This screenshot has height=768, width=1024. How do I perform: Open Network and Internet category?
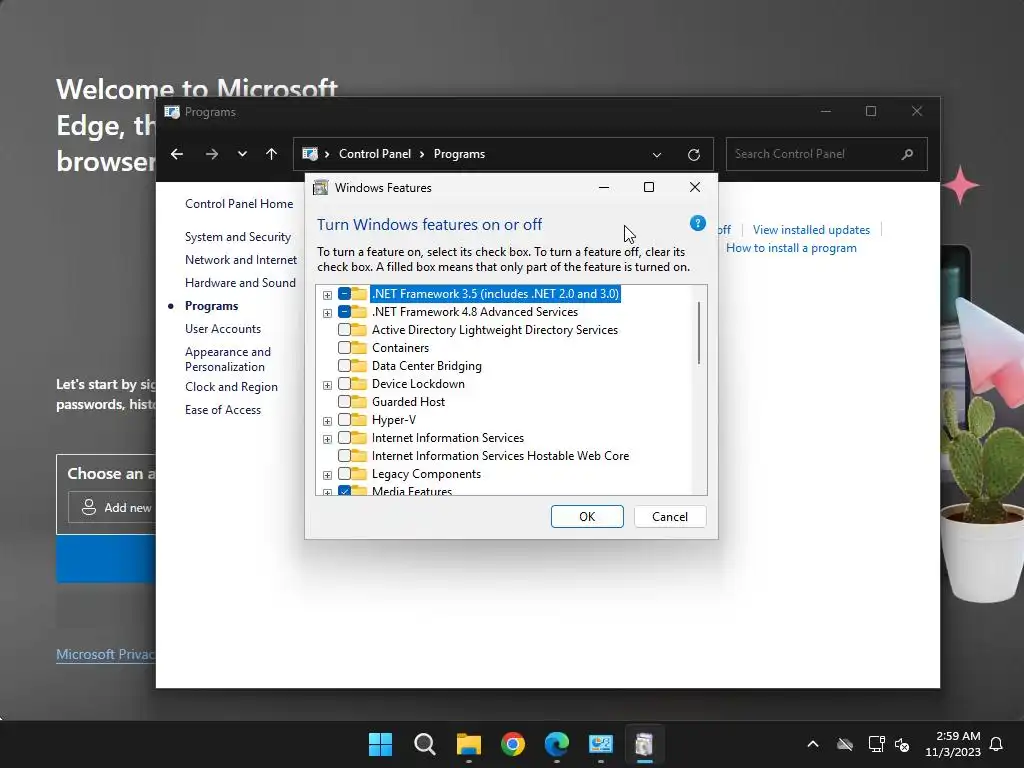coord(241,260)
